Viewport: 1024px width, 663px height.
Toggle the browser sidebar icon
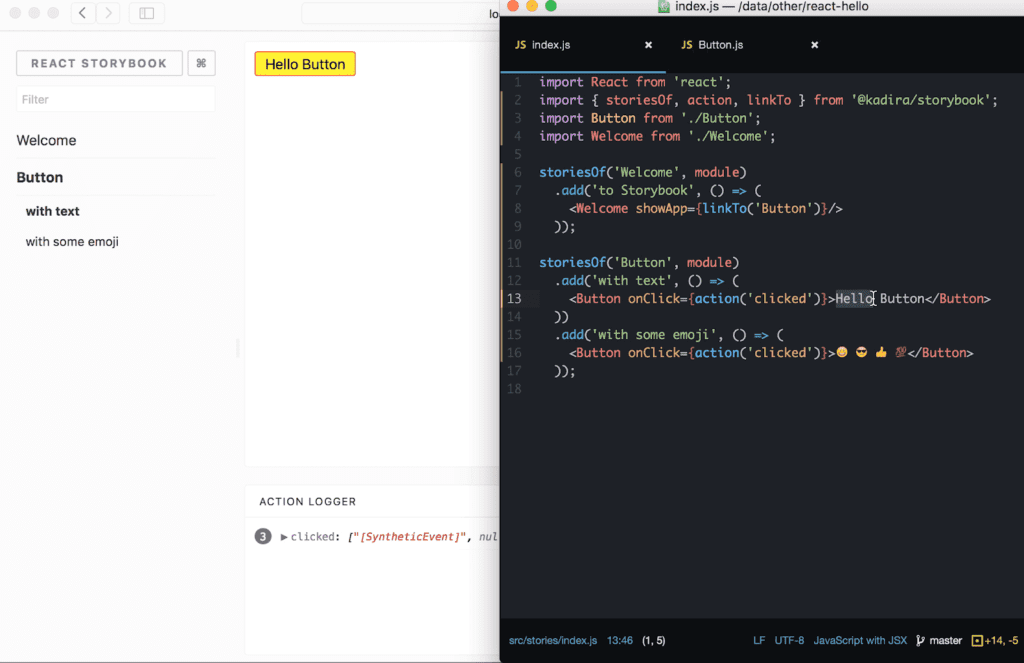(x=146, y=12)
